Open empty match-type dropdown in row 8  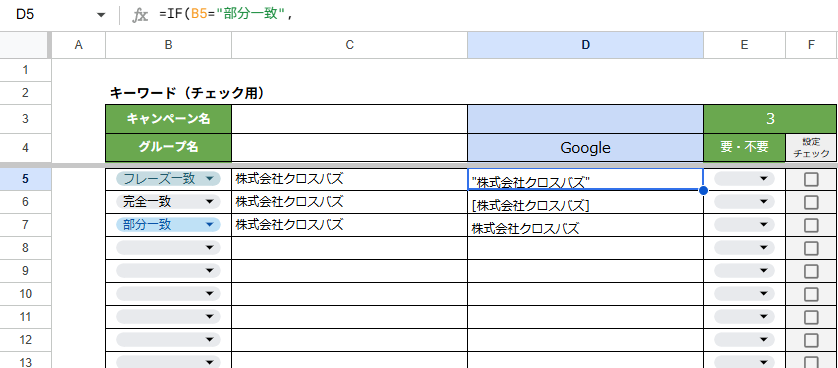168,248
